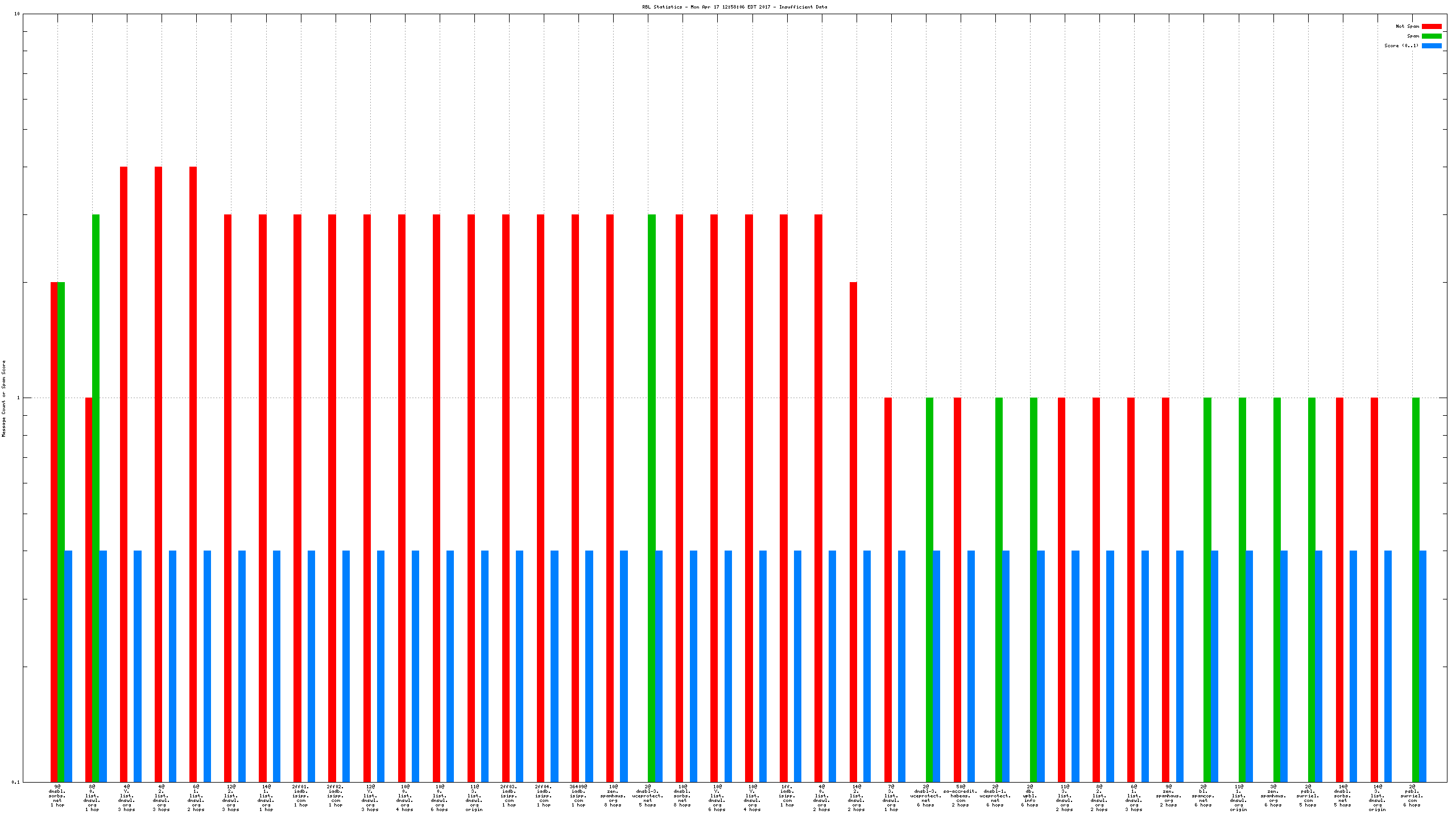The width and height of the screenshot is (1456, 819).
Task: Select the 36409@ iadb.isipp.com axis label
Action: pyautogui.click(x=578, y=796)
